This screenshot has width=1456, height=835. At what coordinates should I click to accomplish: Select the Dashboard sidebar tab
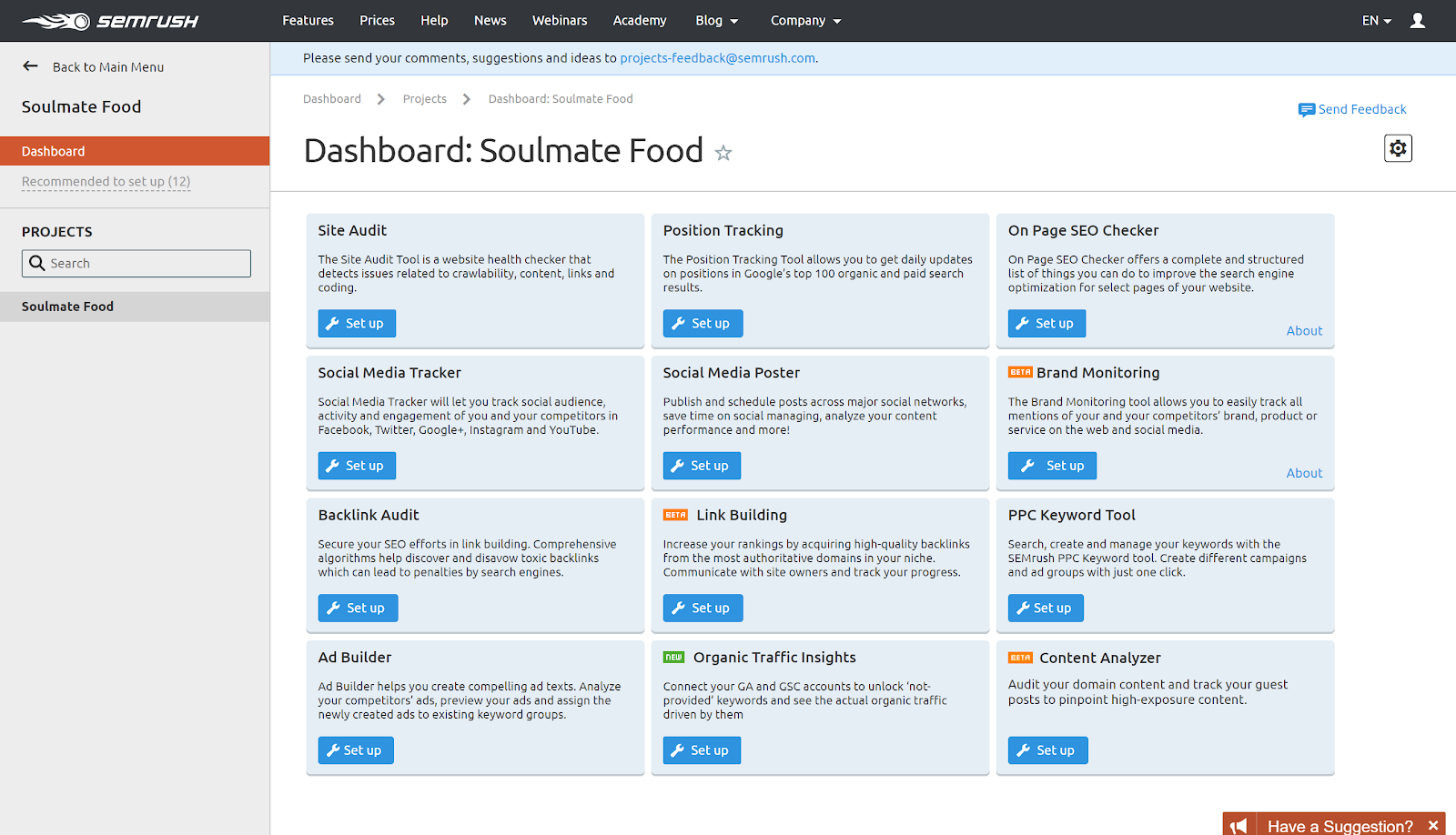point(135,151)
